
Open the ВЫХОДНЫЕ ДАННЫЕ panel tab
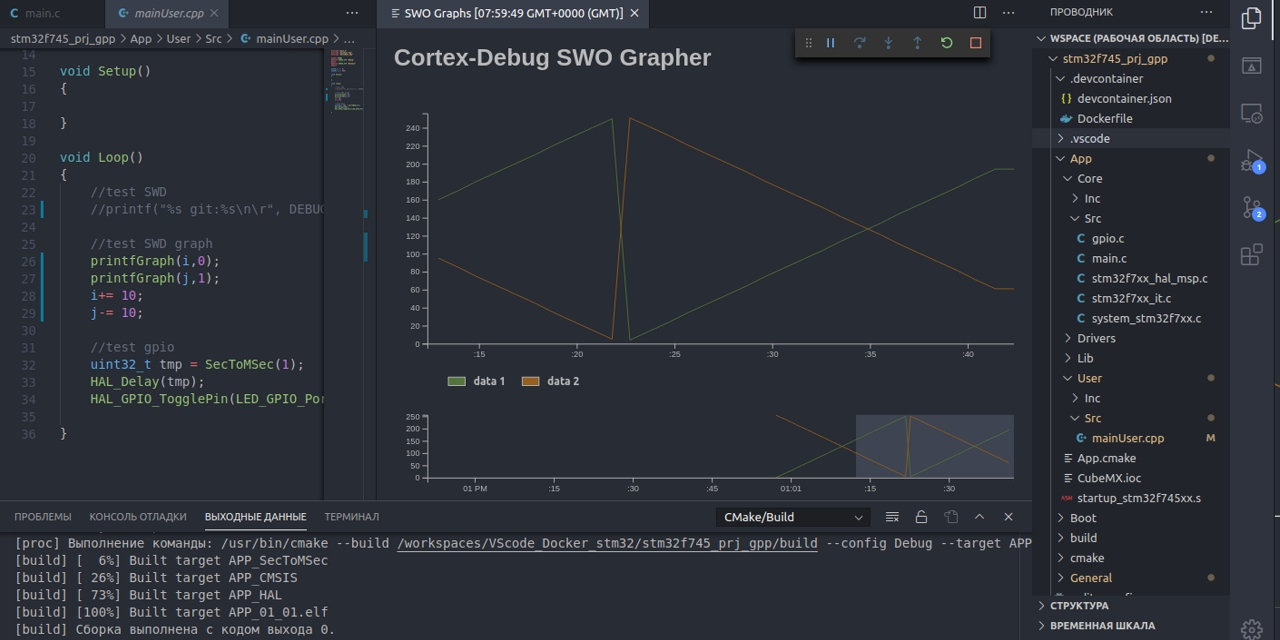[255, 517]
